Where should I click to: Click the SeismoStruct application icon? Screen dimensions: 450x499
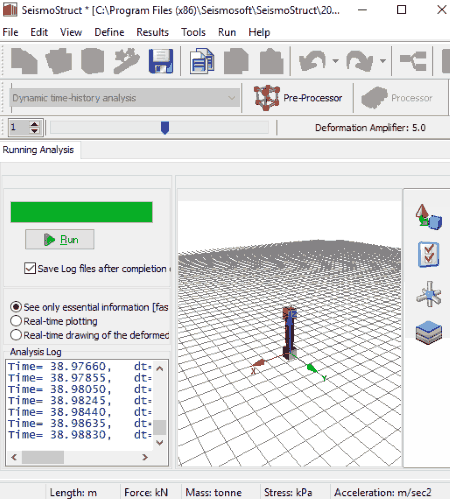point(10,10)
